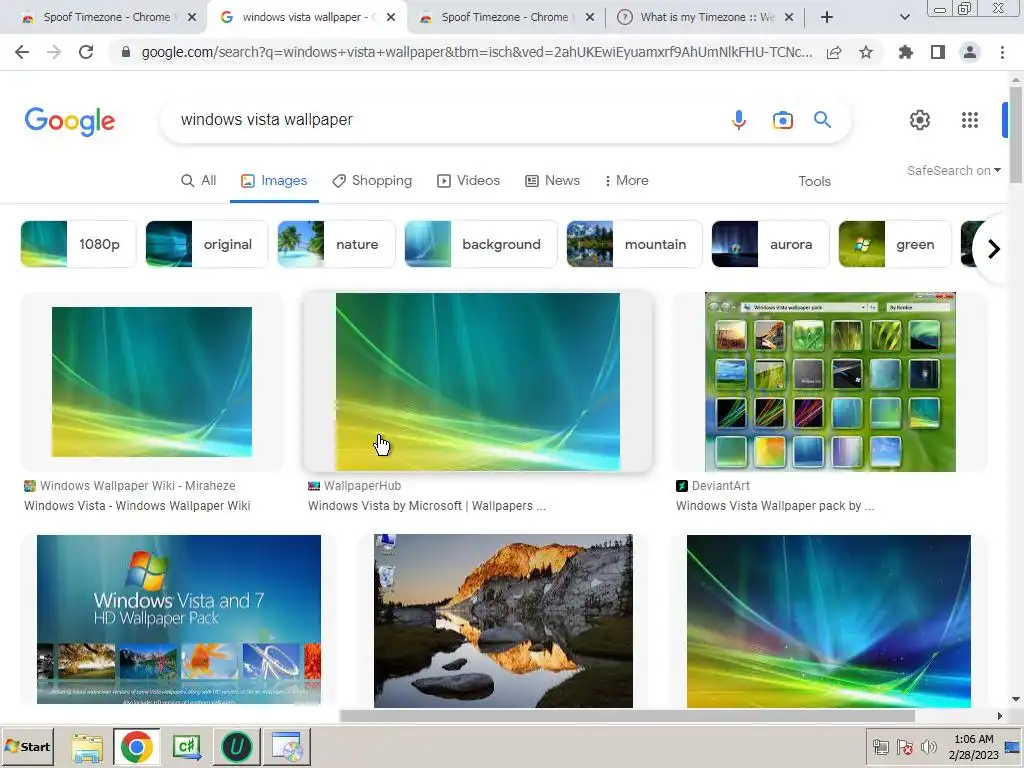Image resolution: width=1024 pixels, height=768 pixels.
Task: Open the More search options menu
Action: point(626,180)
